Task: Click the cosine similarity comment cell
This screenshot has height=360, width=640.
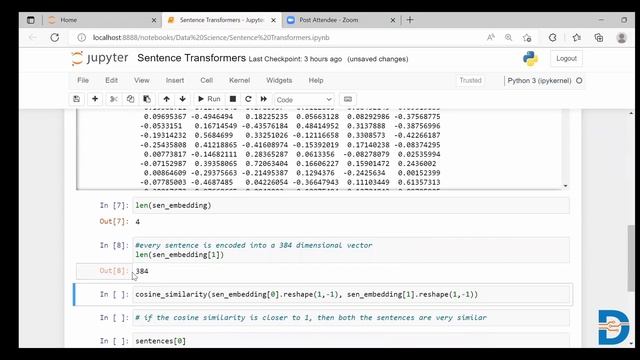Action: [x=351, y=318]
